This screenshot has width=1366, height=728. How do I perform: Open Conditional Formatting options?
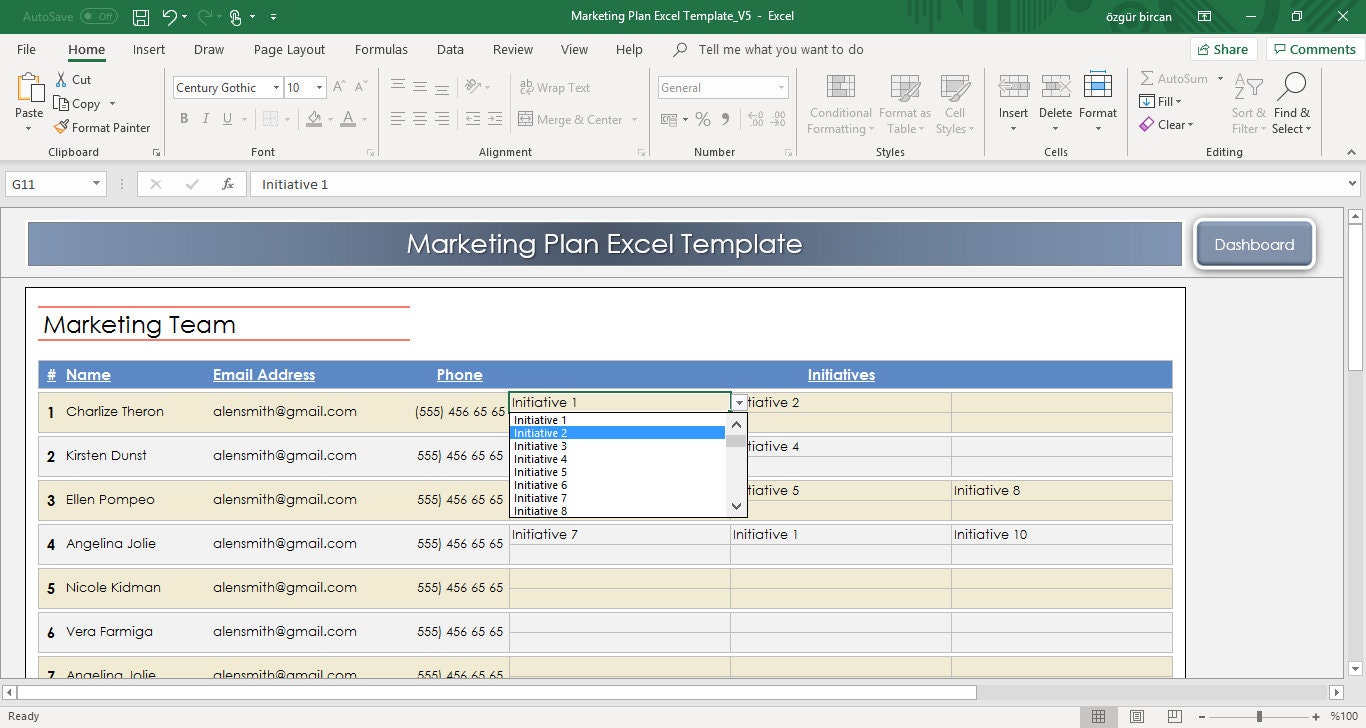pos(839,104)
